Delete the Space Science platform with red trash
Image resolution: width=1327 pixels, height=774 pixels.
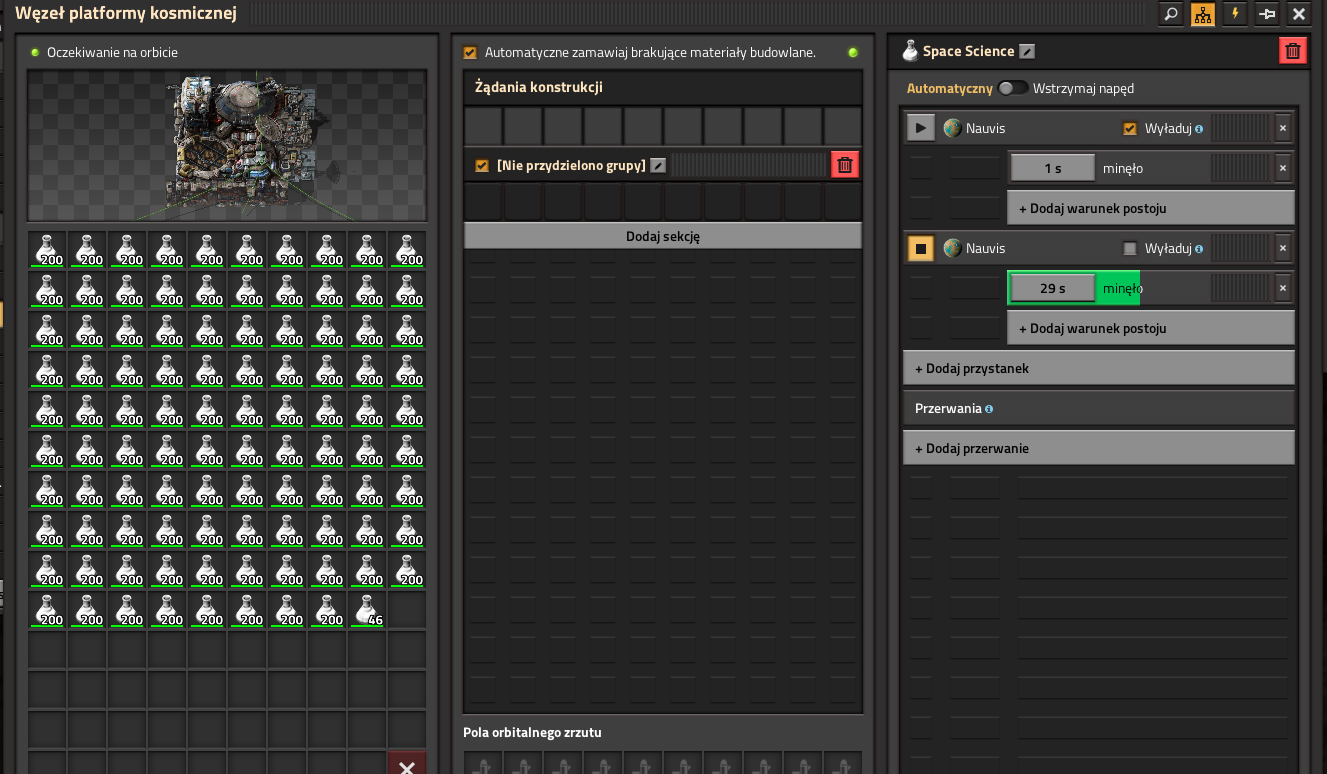pos(1292,51)
